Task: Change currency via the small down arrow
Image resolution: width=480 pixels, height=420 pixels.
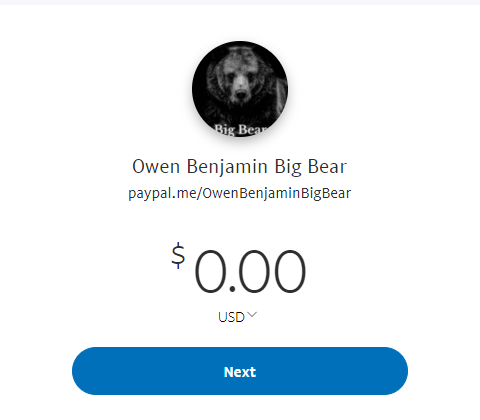Action: [252, 314]
